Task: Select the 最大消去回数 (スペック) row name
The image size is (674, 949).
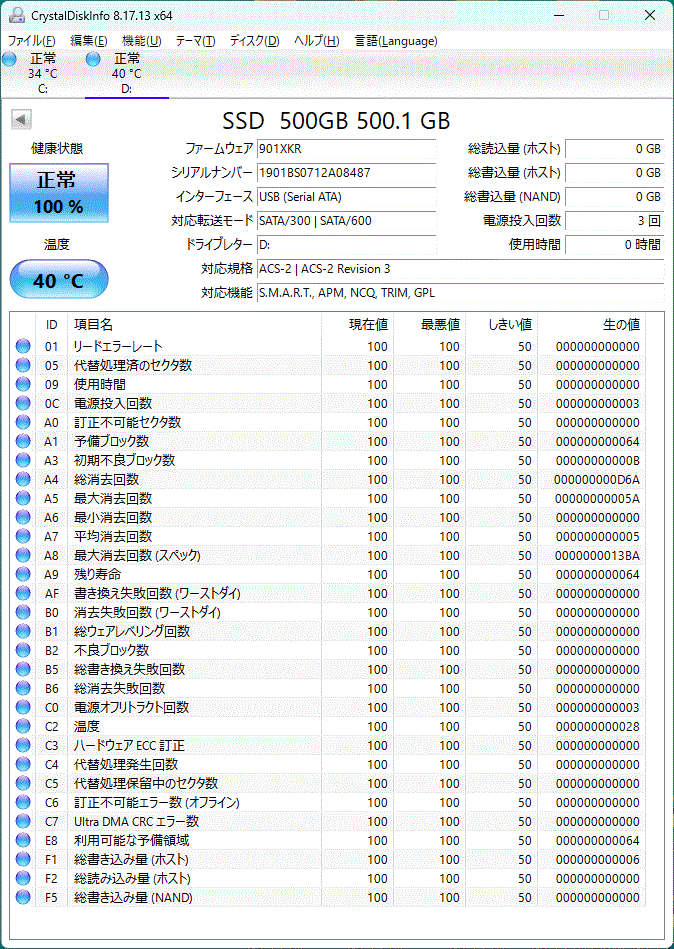Action: click(x=137, y=555)
